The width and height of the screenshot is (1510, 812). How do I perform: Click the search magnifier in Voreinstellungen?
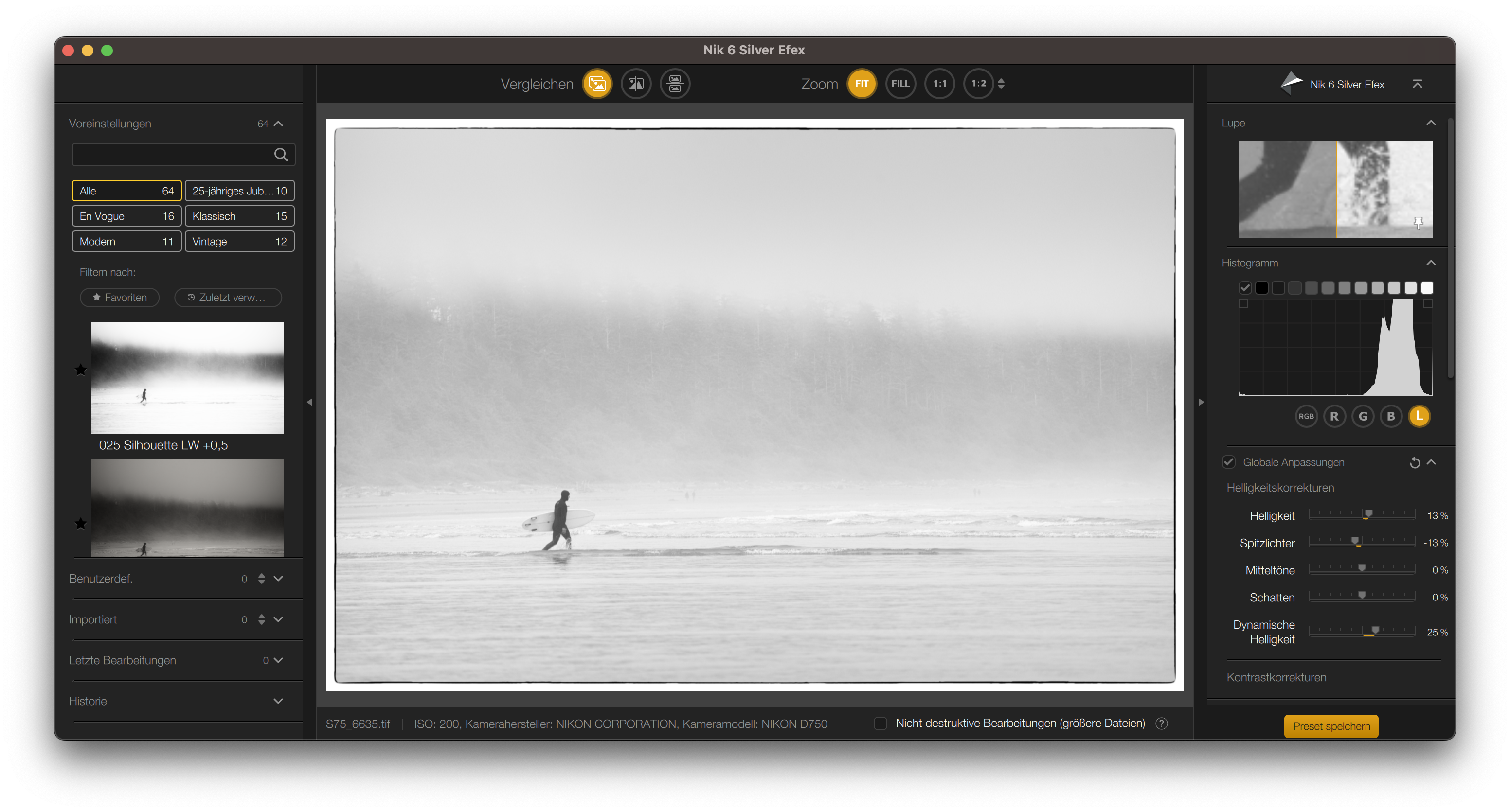[x=281, y=155]
